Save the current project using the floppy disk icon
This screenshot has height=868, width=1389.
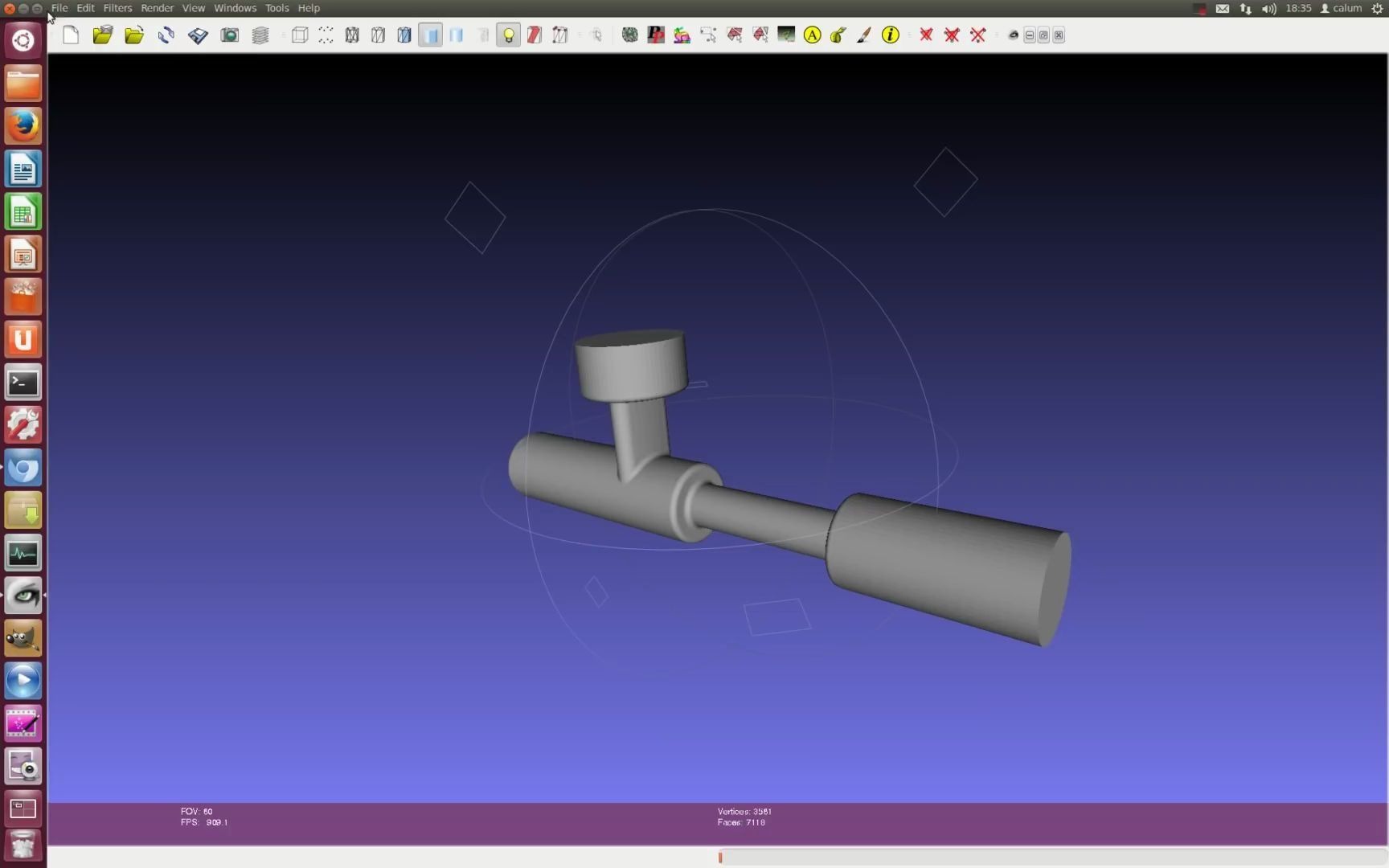click(198, 35)
